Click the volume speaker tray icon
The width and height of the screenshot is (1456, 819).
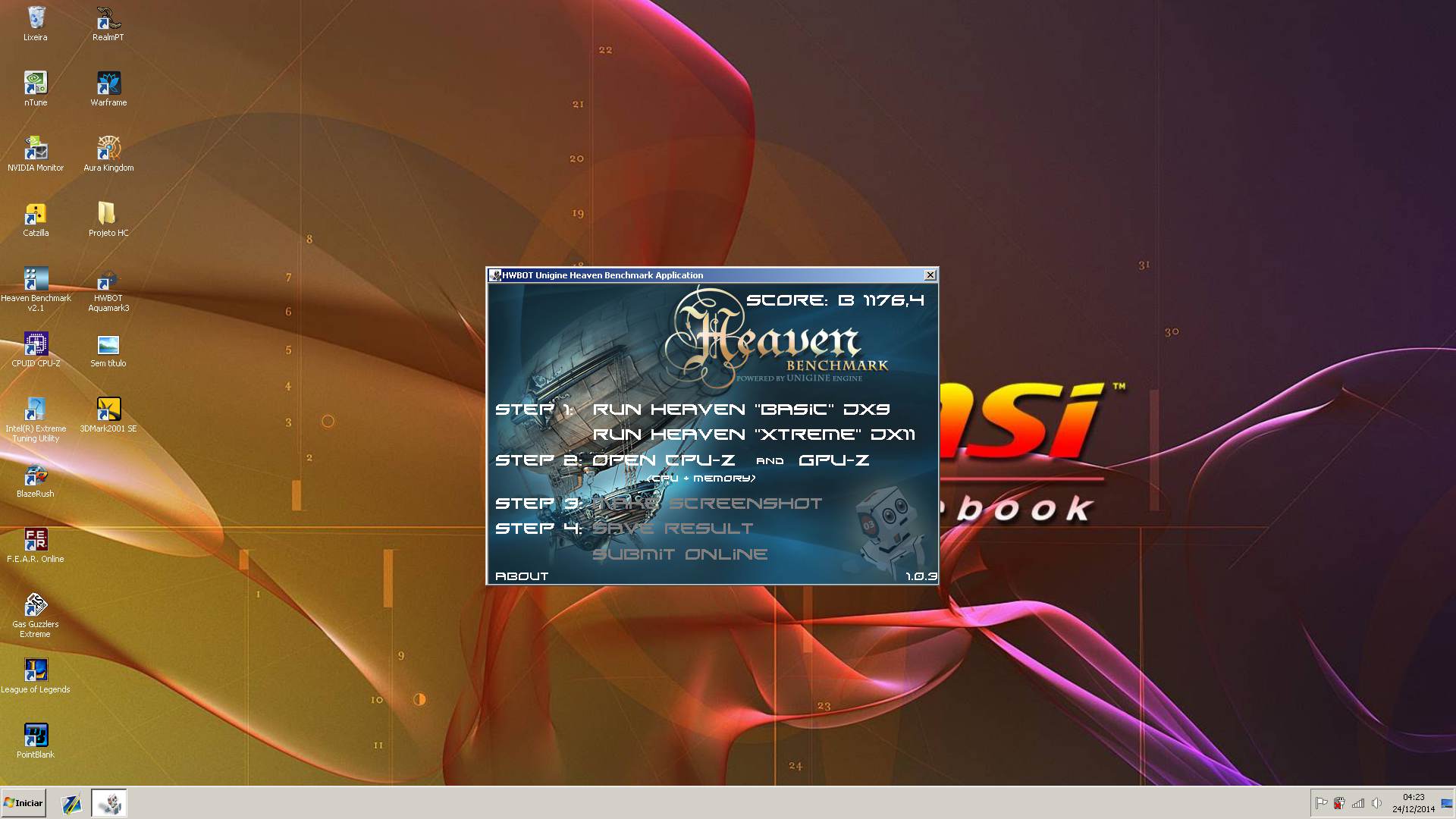[1376, 803]
